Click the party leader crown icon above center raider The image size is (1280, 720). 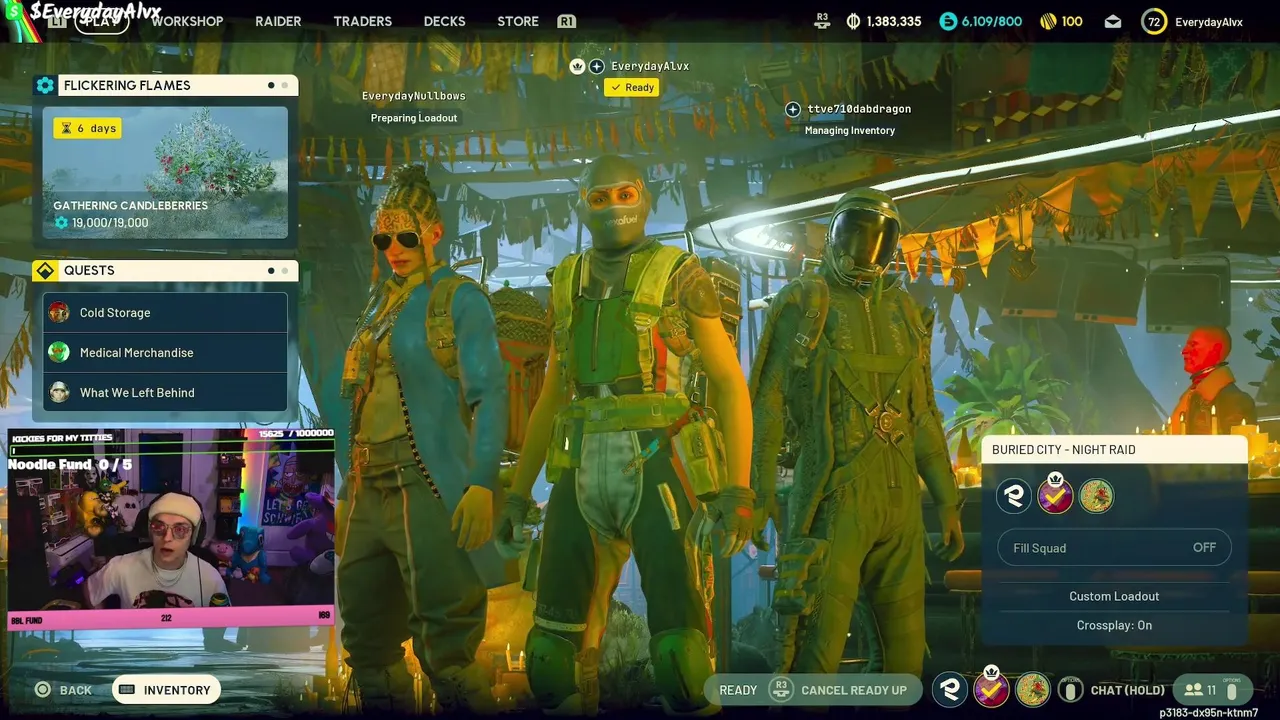tap(577, 66)
